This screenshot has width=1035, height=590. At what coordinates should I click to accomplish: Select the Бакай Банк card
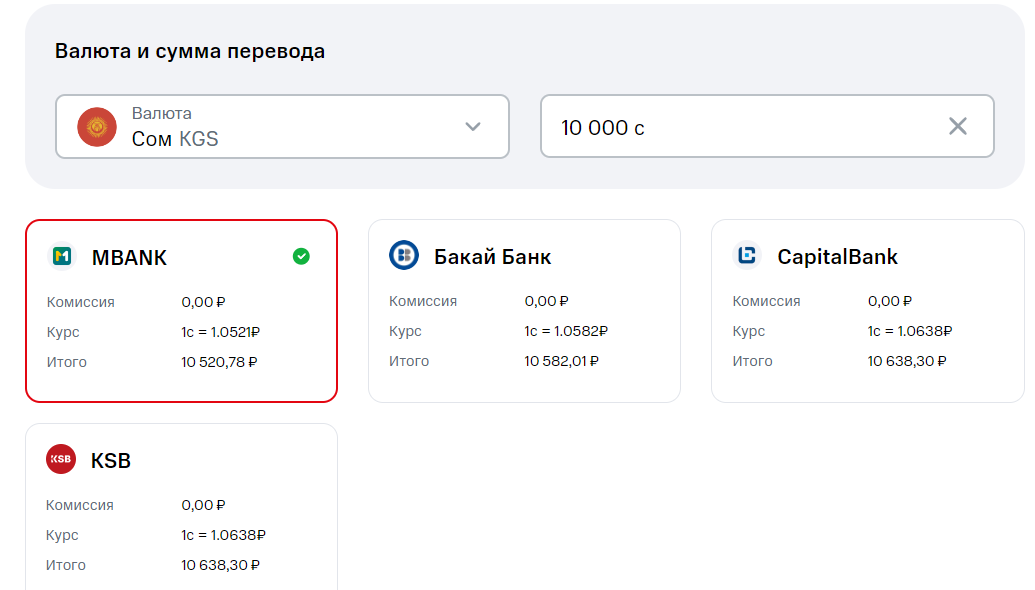524,311
